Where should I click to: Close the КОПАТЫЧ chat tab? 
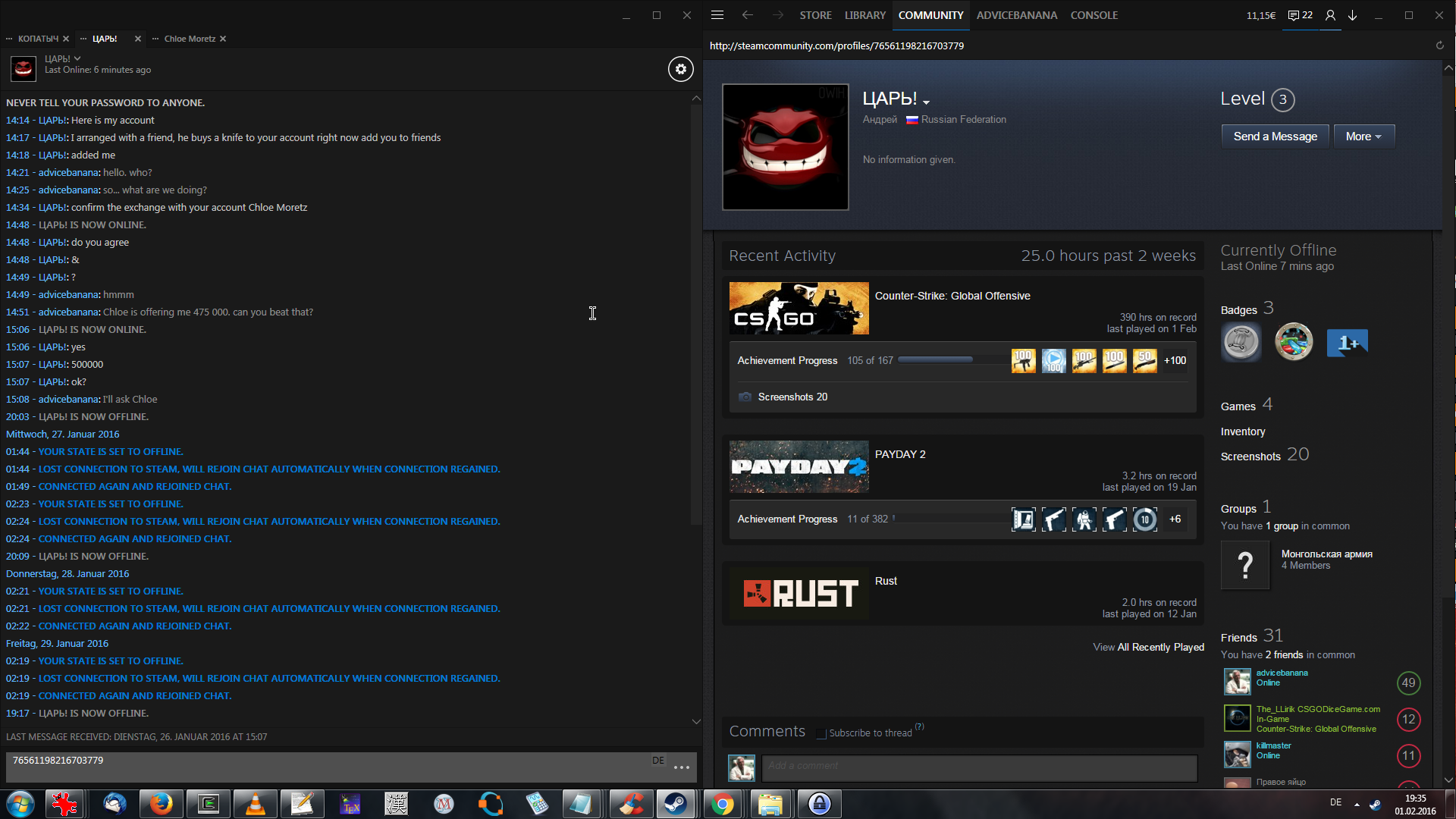point(66,39)
